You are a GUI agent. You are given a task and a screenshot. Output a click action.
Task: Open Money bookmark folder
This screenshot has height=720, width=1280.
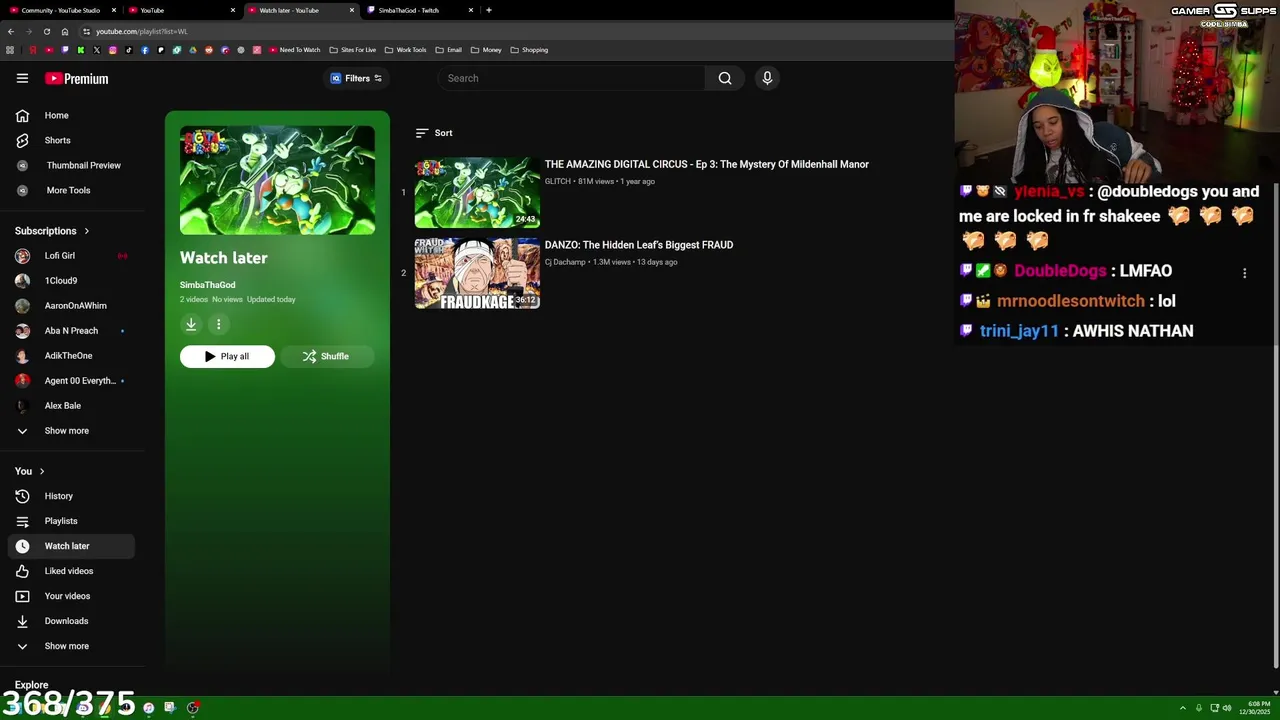pos(486,50)
